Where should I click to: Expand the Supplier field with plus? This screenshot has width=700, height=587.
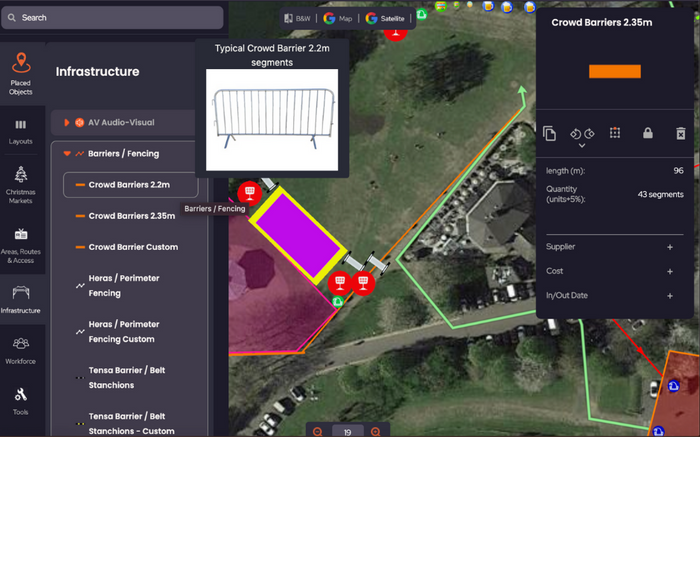[670, 247]
